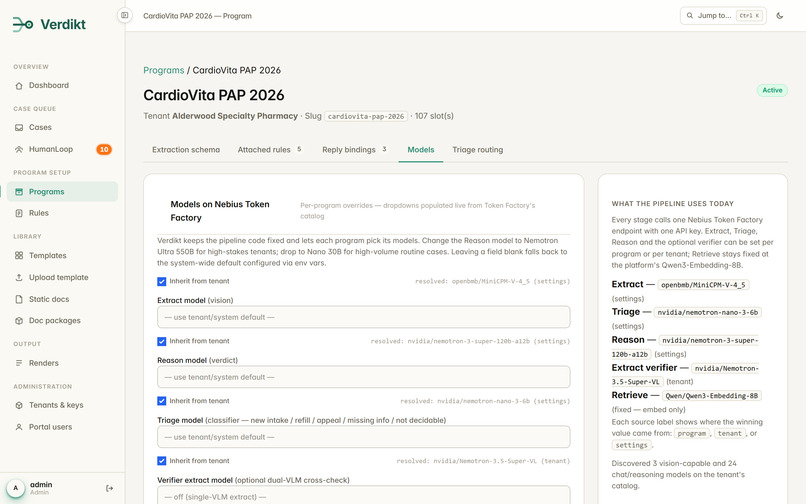The image size is (806, 504).
Task: Go to HumanLoop queue
Action: (x=62, y=150)
